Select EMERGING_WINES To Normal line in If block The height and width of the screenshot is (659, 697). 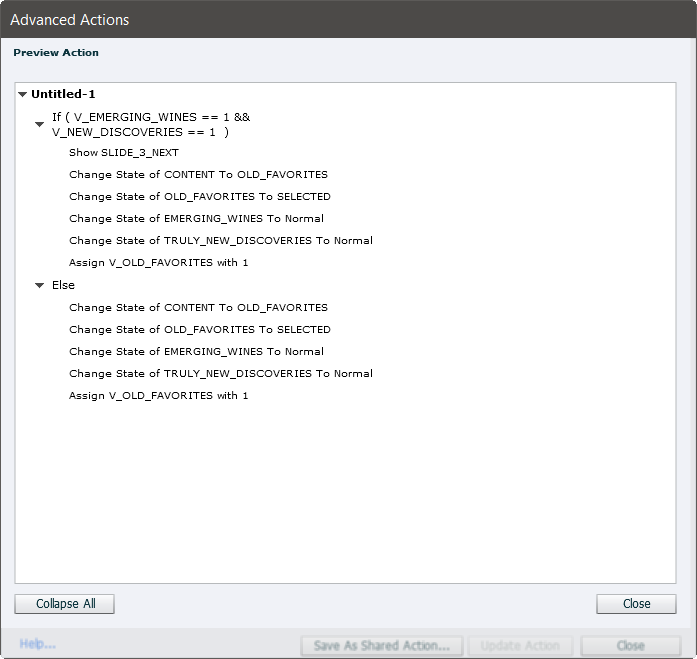coord(196,219)
